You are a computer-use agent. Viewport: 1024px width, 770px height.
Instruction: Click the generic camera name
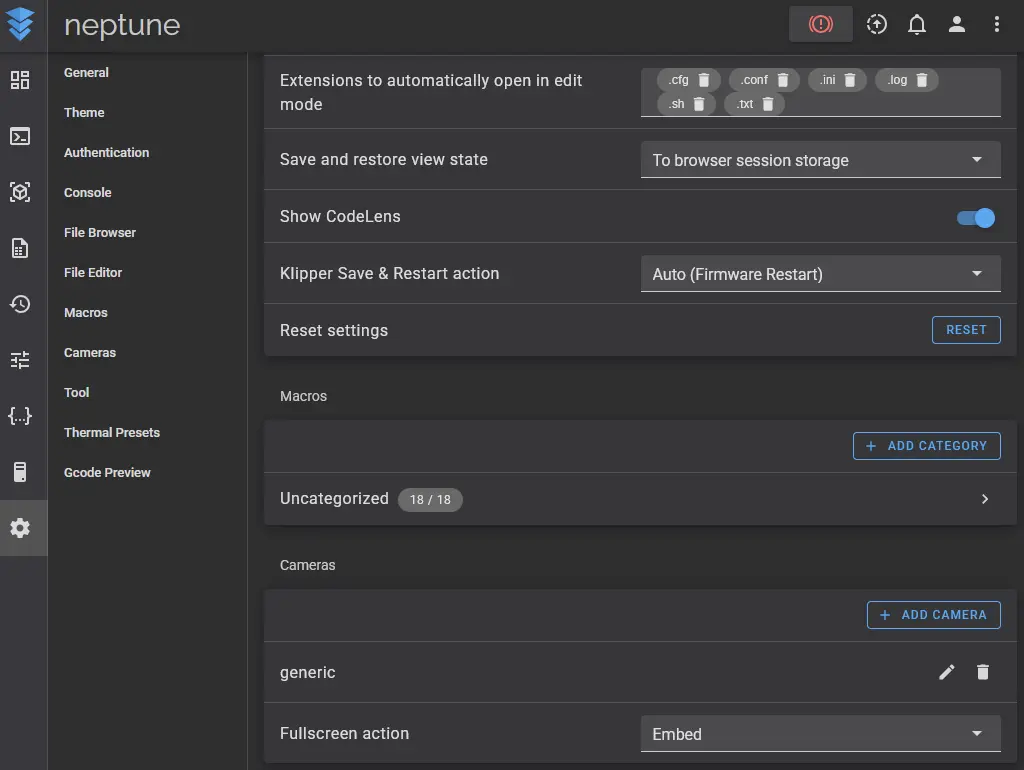308,673
